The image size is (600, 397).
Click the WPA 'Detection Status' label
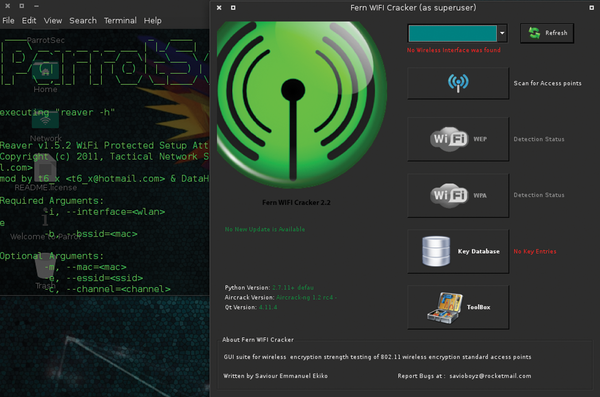point(539,195)
